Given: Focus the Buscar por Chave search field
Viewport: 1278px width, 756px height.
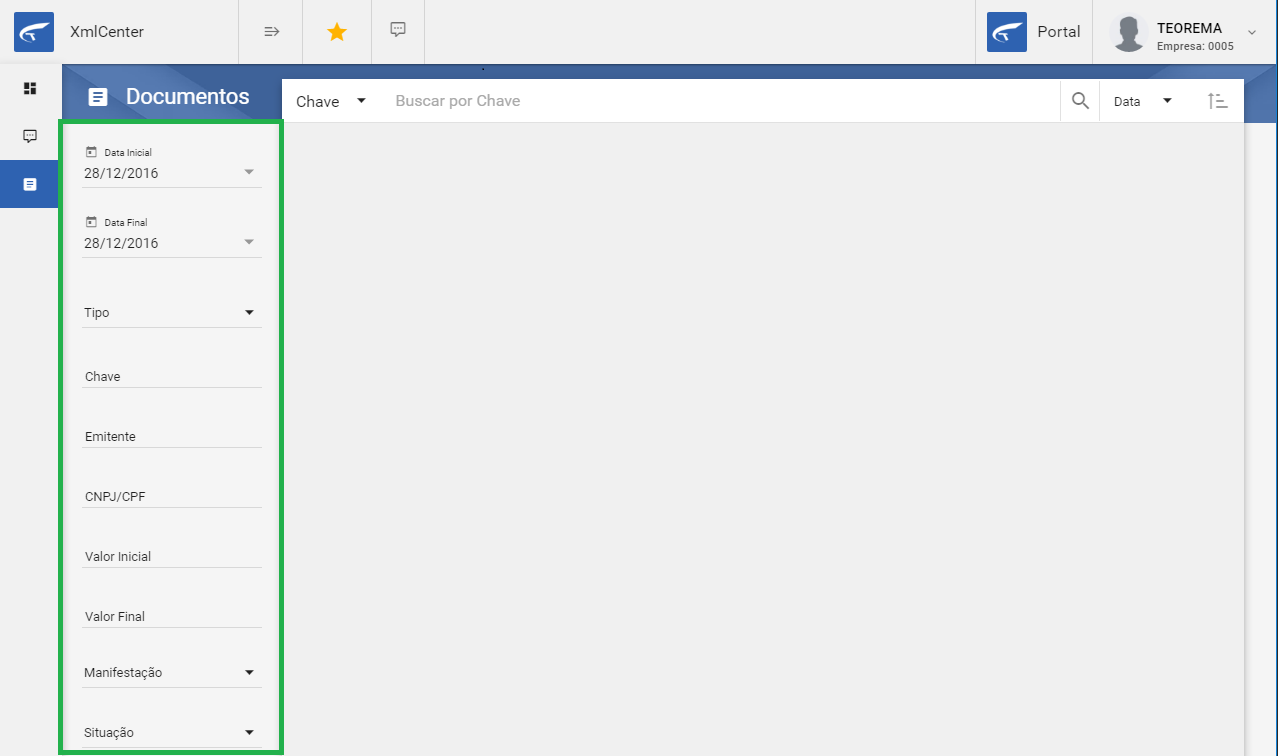Looking at the screenshot, I should 723,101.
